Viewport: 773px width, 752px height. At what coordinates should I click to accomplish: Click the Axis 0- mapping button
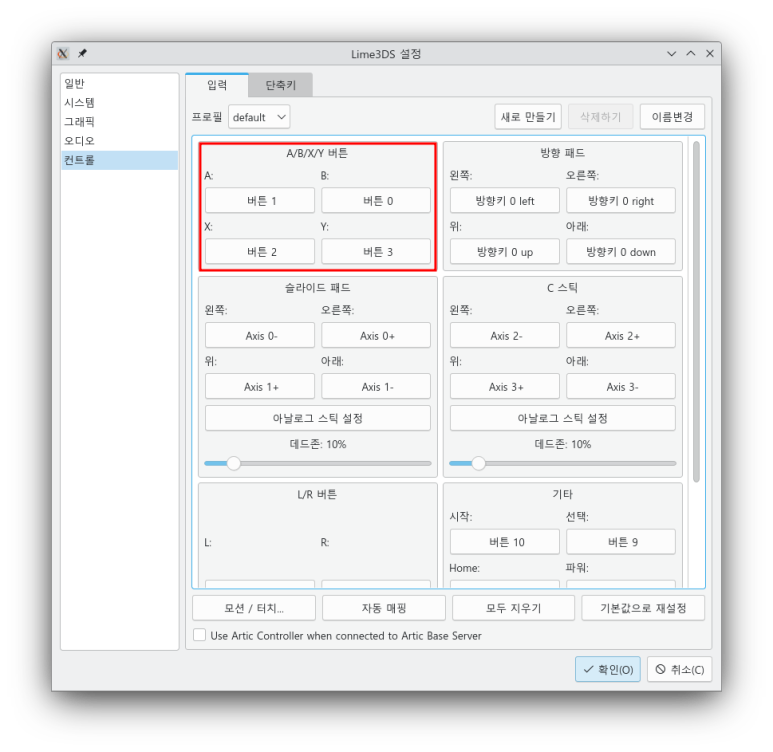[260, 336]
